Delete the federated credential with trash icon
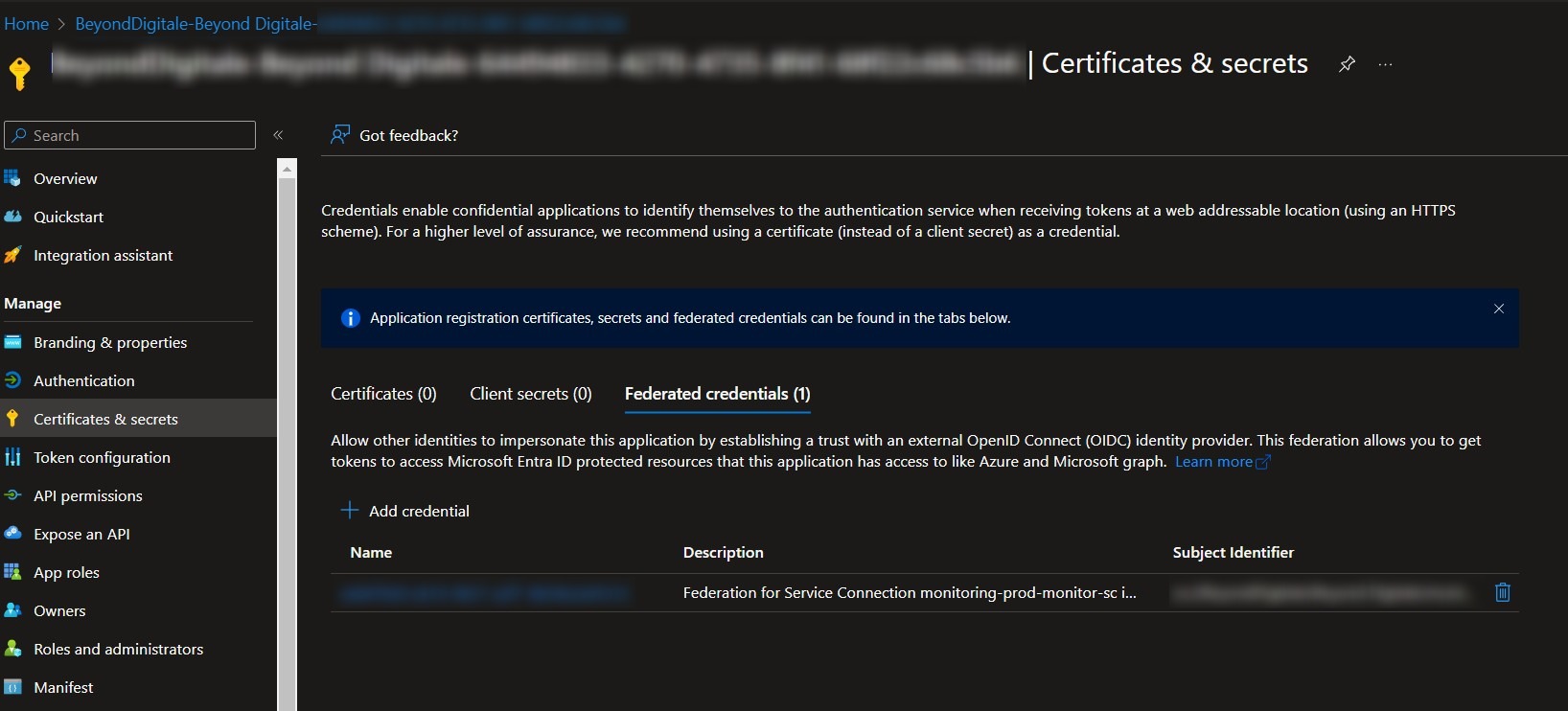Screen dimensions: 1568x711 (1503, 592)
